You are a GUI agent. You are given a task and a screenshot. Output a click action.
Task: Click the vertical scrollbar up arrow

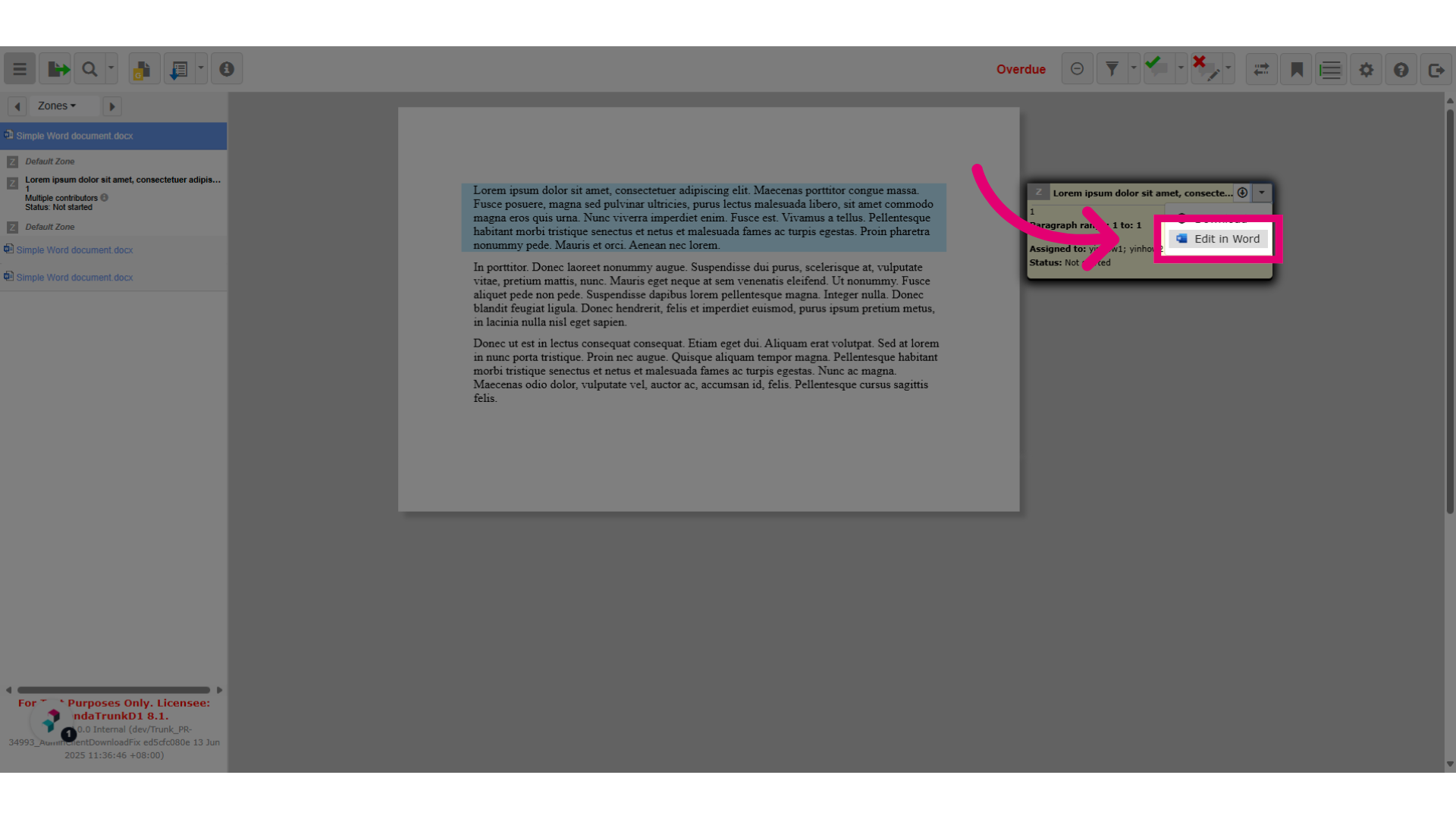1450,100
